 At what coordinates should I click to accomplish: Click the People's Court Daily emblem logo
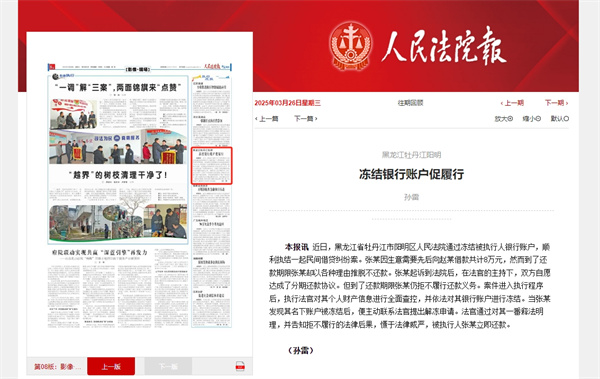[351, 46]
